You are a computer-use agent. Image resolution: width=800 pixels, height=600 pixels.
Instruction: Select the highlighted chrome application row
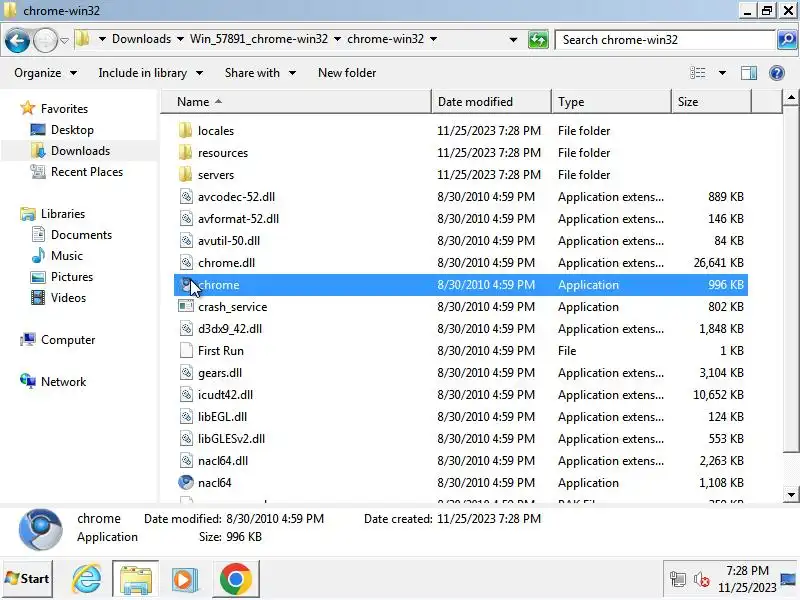point(461,285)
